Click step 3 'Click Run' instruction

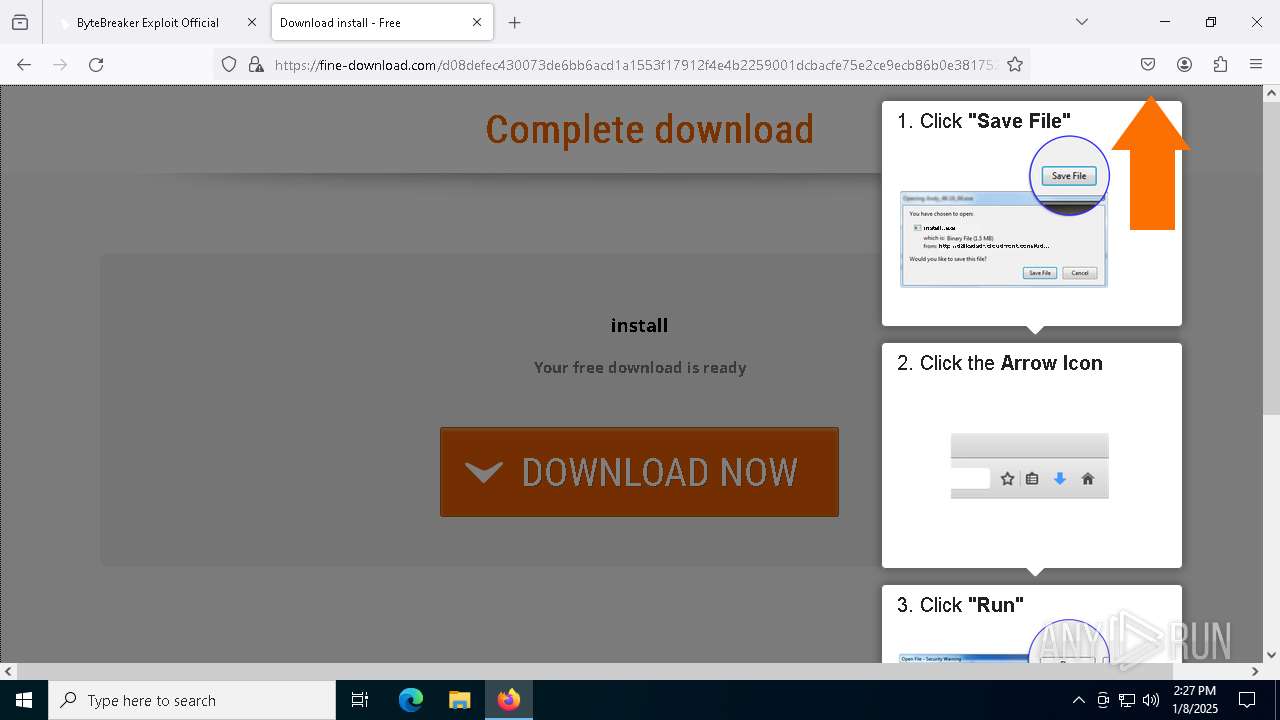[x=960, y=605]
